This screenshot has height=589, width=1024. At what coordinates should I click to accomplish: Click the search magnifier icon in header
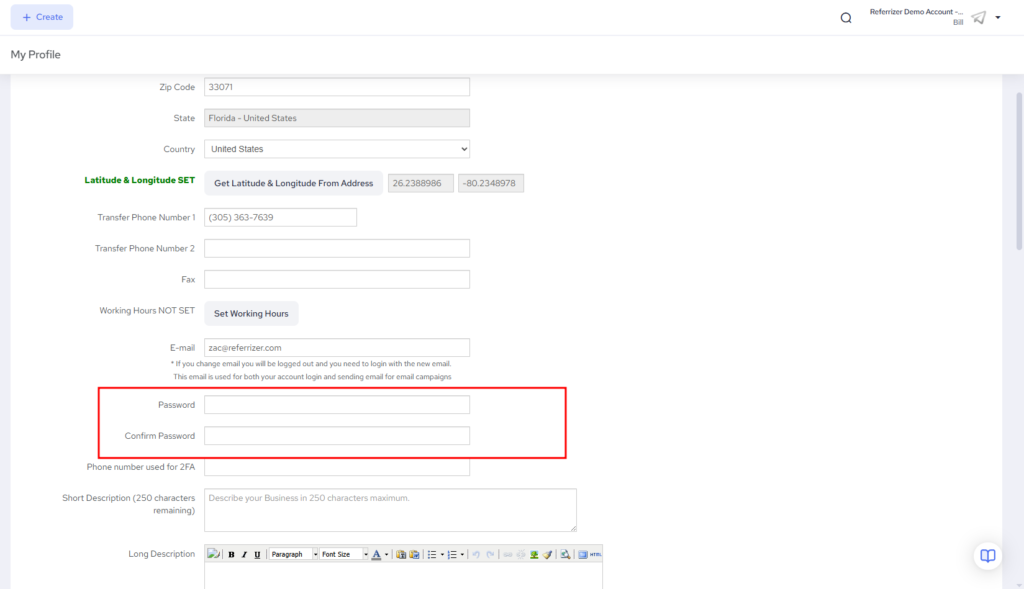coord(846,18)
